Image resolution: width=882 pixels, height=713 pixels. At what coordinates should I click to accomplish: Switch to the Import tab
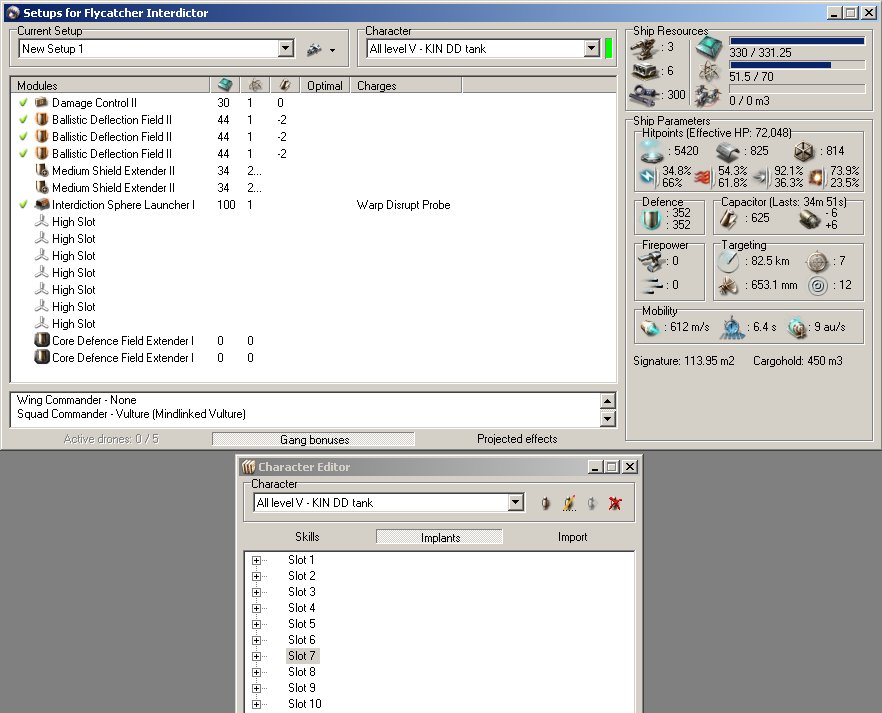tap(572, 537)
